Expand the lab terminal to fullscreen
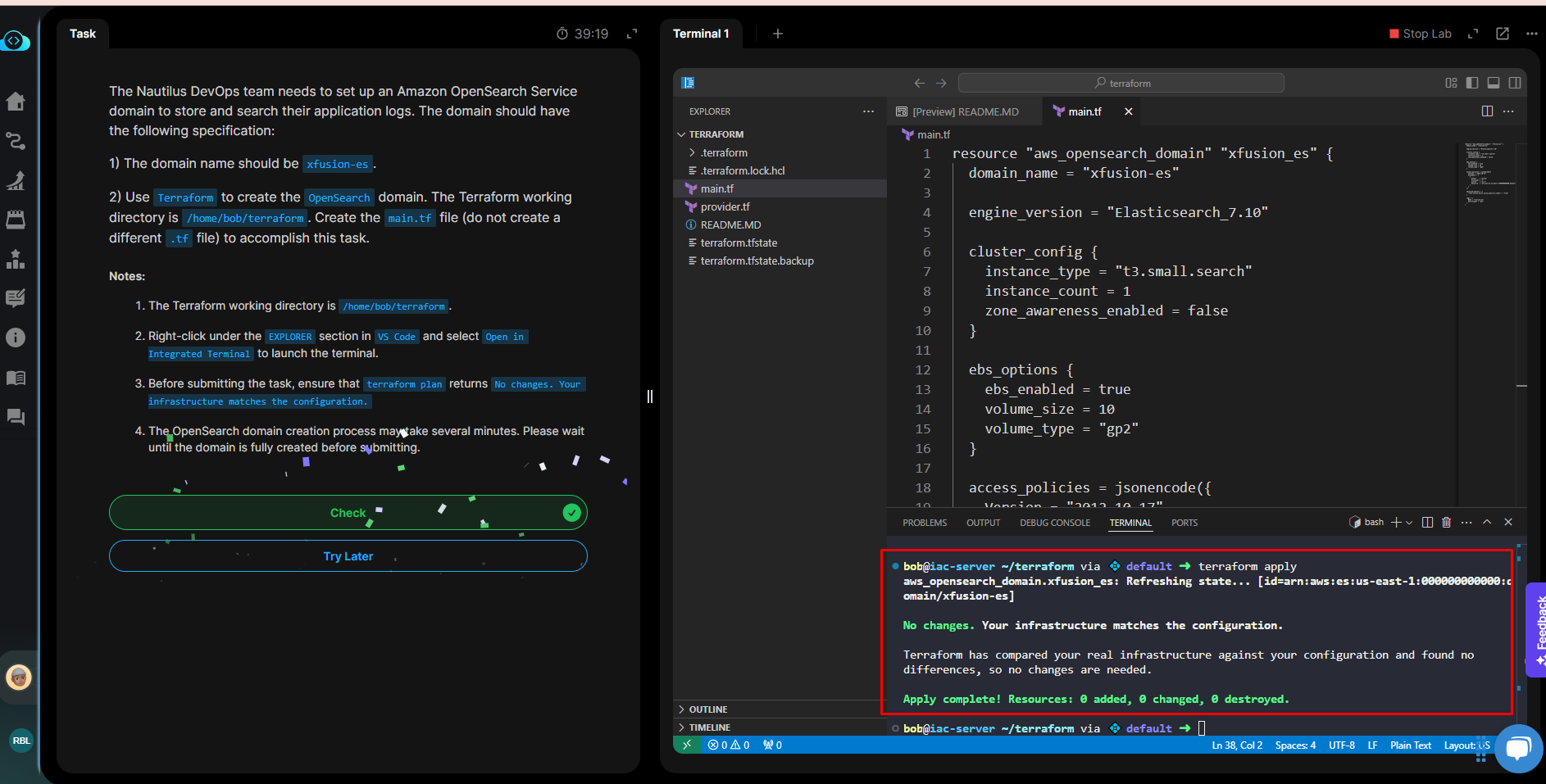 [1473, 34]
